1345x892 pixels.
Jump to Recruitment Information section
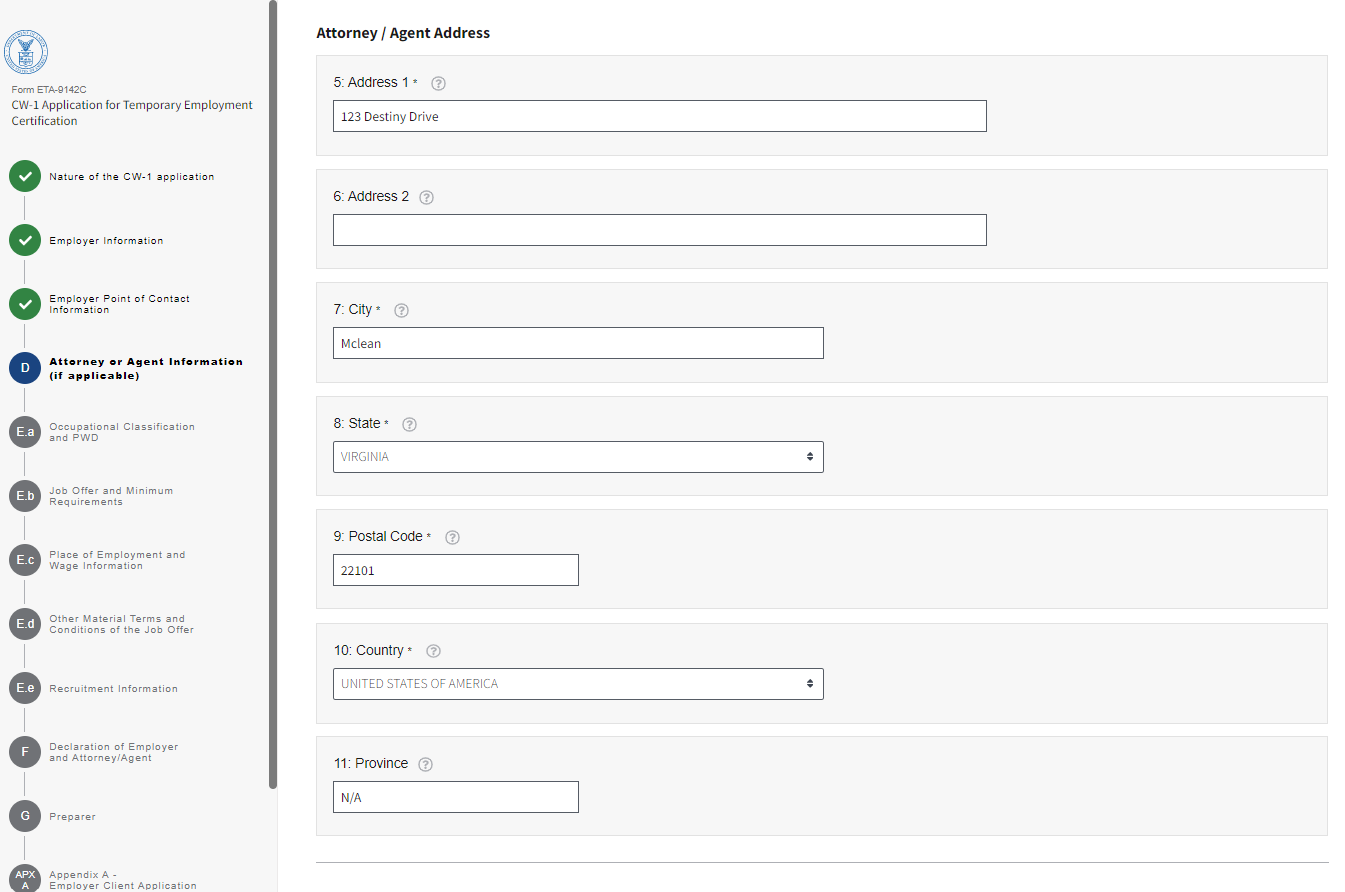pyautogui.click(x=113, y=689)
